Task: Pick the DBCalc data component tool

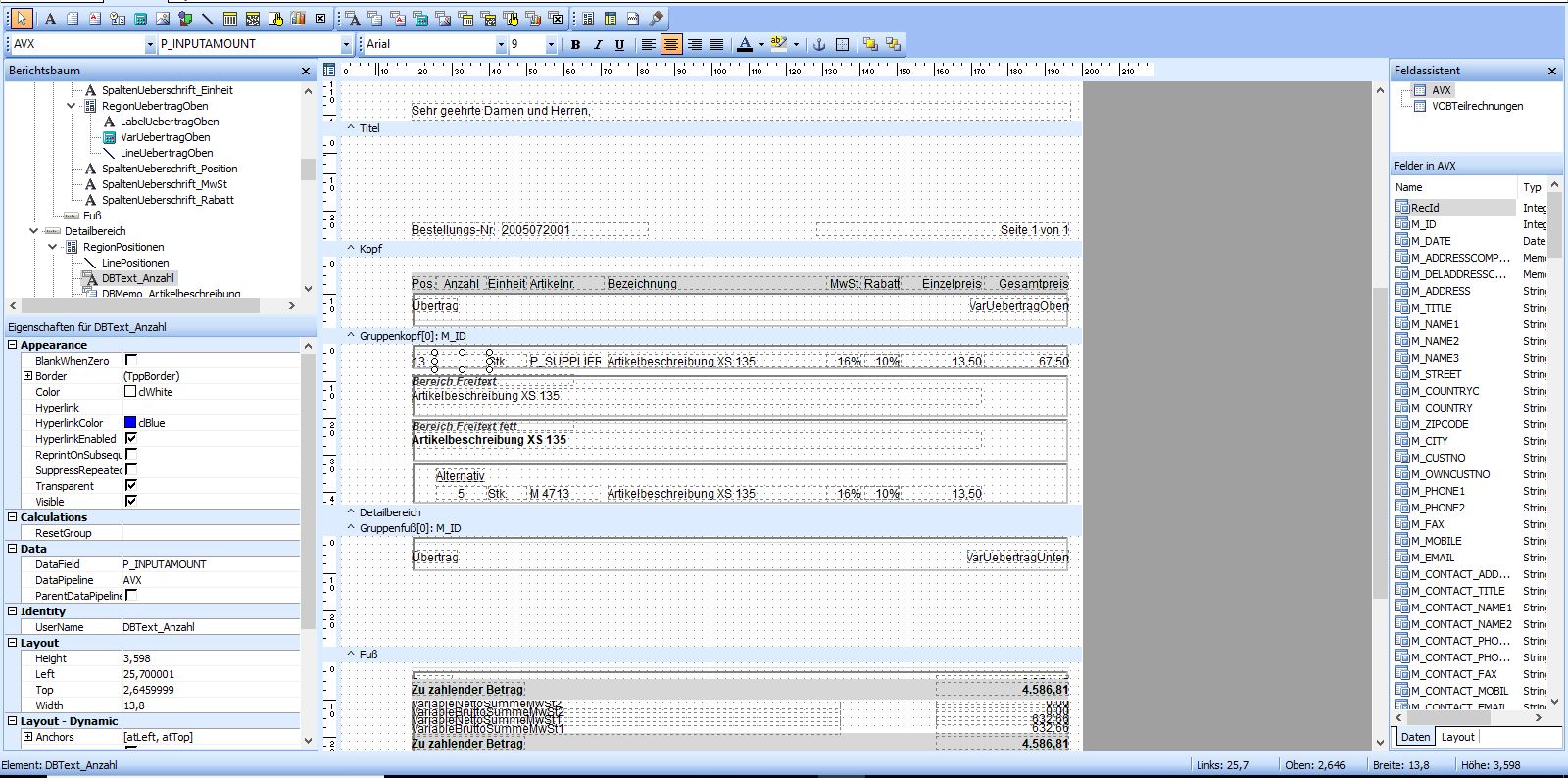Action: pyautogui.click(x=420, y=19)
